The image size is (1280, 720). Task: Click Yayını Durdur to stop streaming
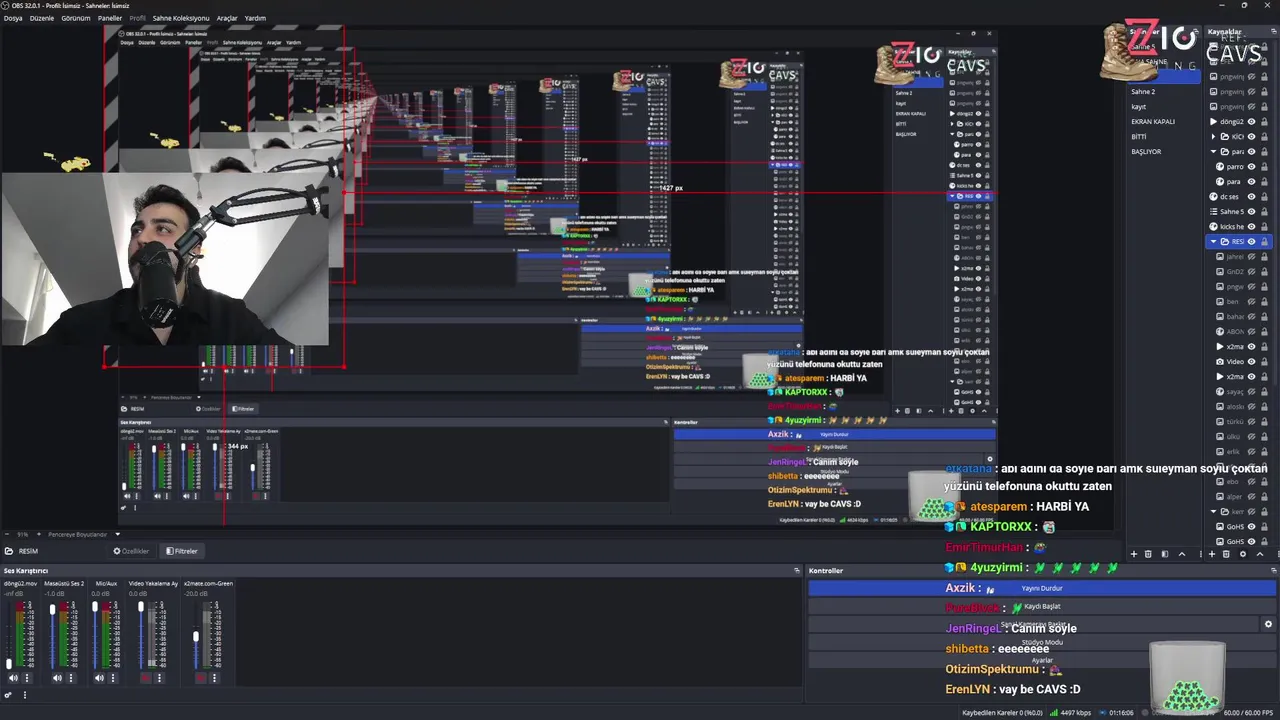pyautogui.click(x=1042, y=588)
